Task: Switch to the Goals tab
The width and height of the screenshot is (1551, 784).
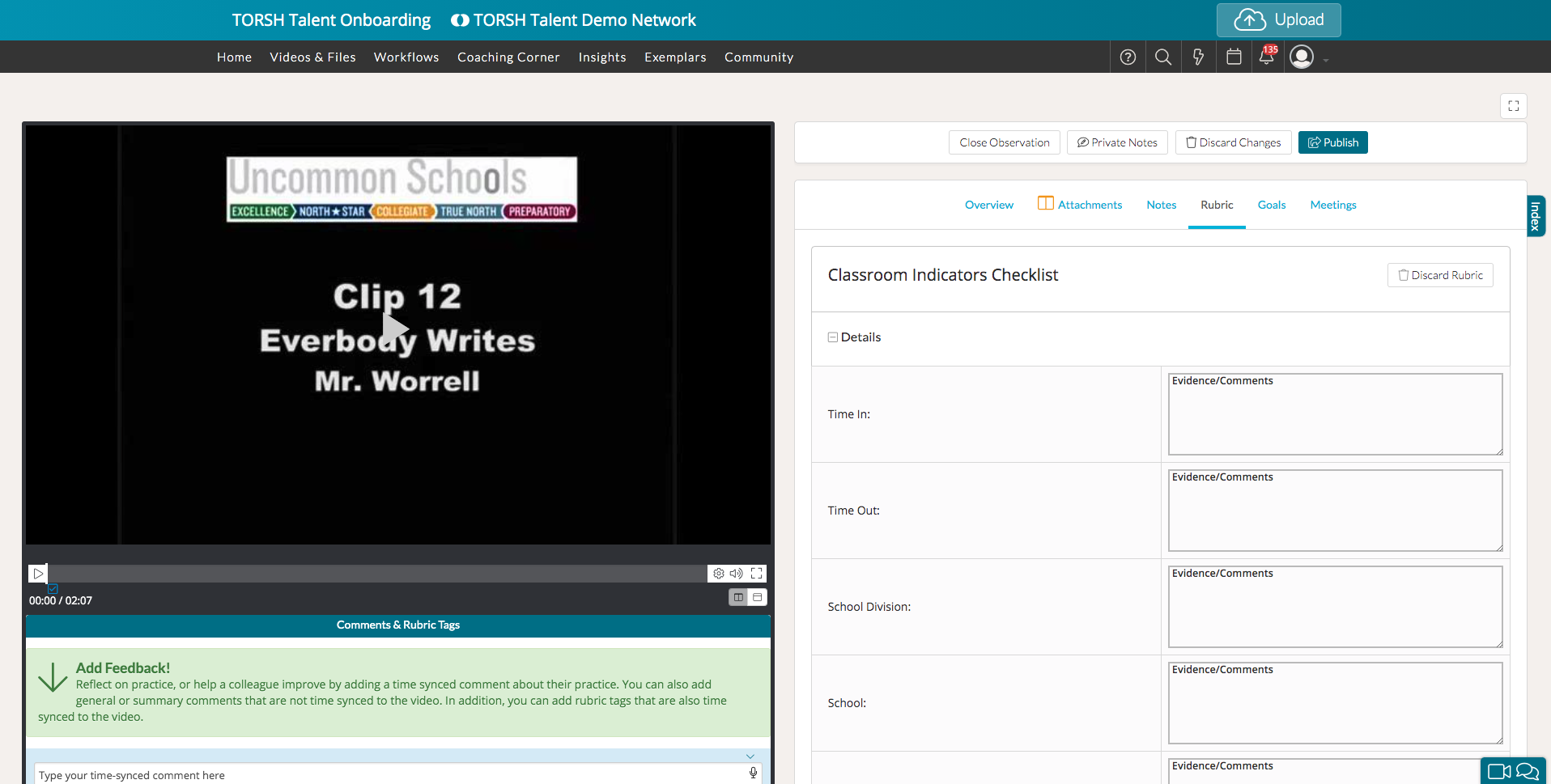Action: pyautogui.click(x=1271, y=205)
